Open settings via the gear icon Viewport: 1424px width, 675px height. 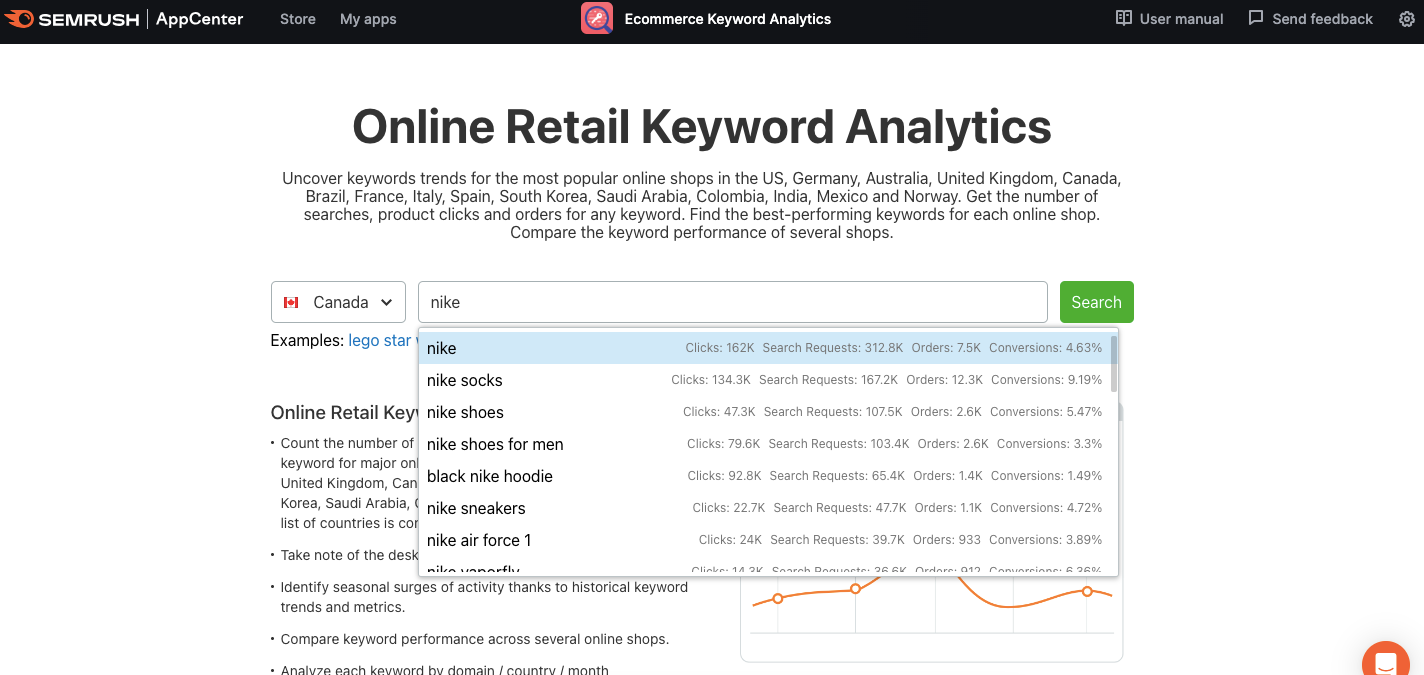click(1406, 19)
